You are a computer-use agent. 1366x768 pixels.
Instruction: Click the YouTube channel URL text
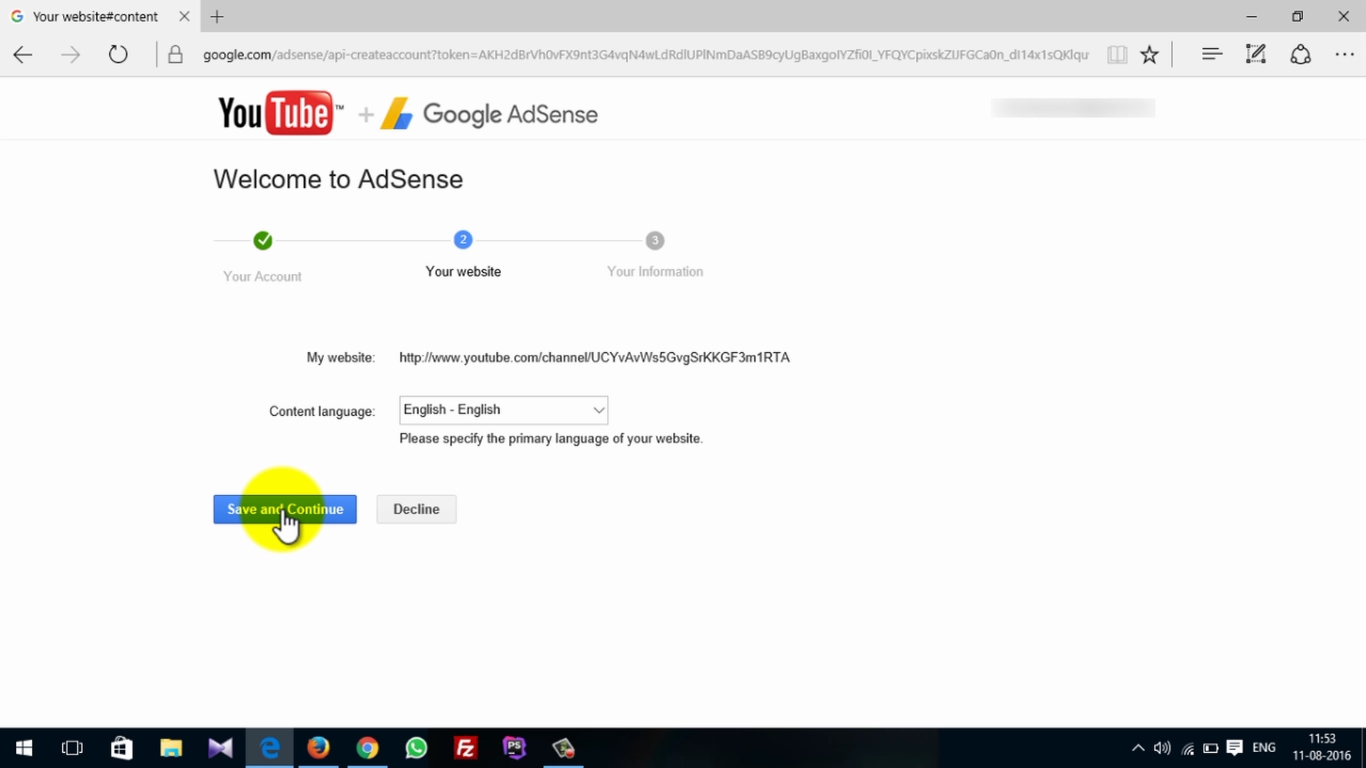(594, 357)
